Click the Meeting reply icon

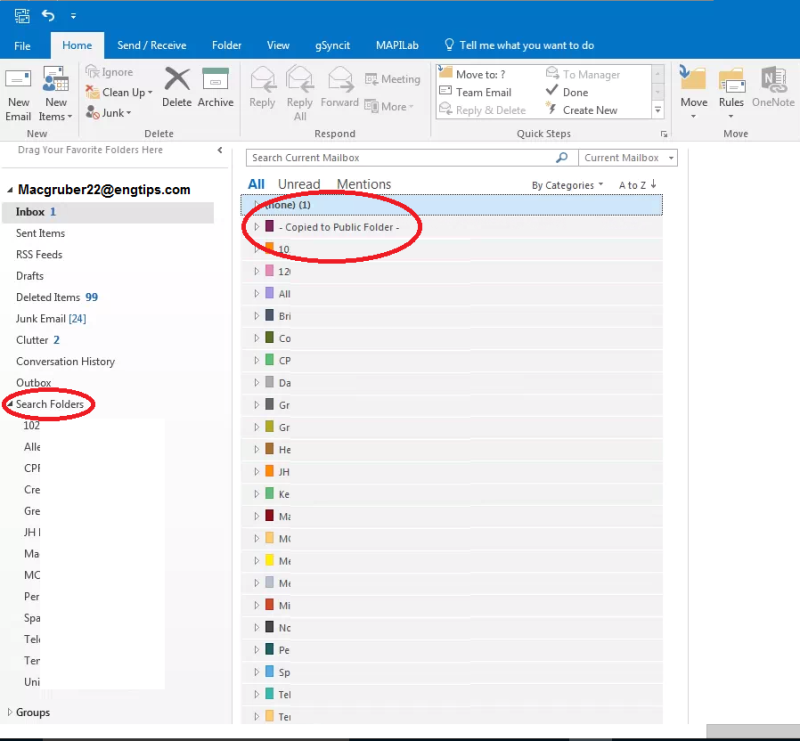point(371,79)
